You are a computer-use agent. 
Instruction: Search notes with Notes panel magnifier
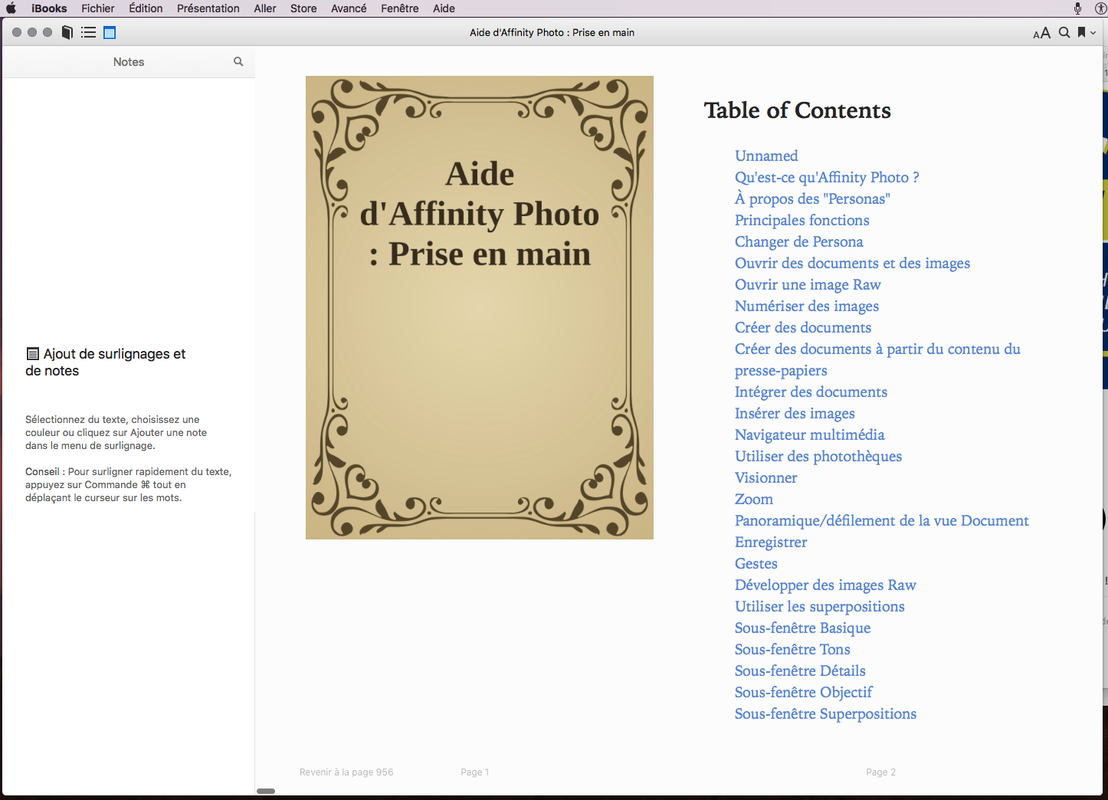238,61
